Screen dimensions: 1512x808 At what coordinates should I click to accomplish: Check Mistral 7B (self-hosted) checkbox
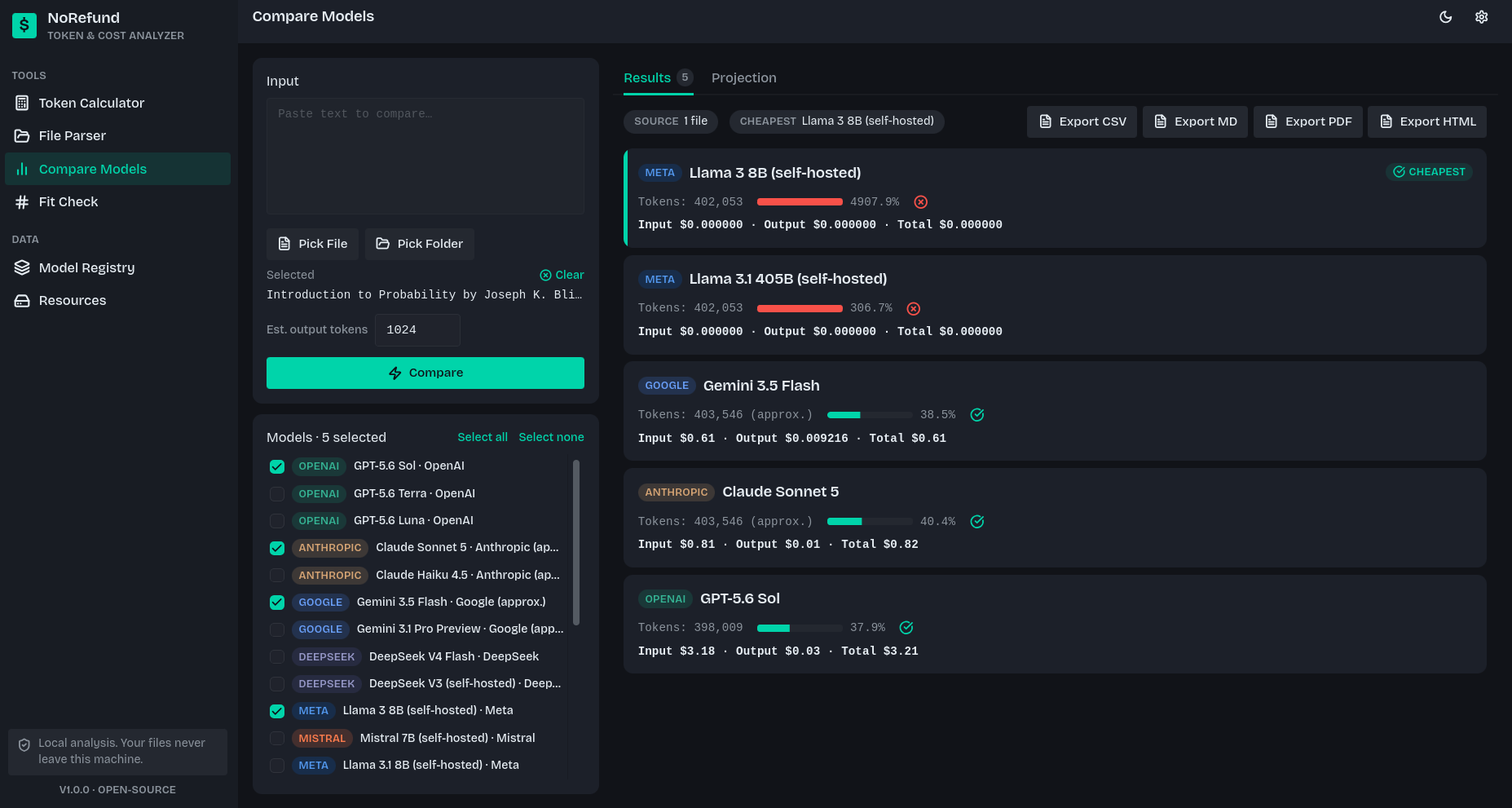[x=277, y=739]
